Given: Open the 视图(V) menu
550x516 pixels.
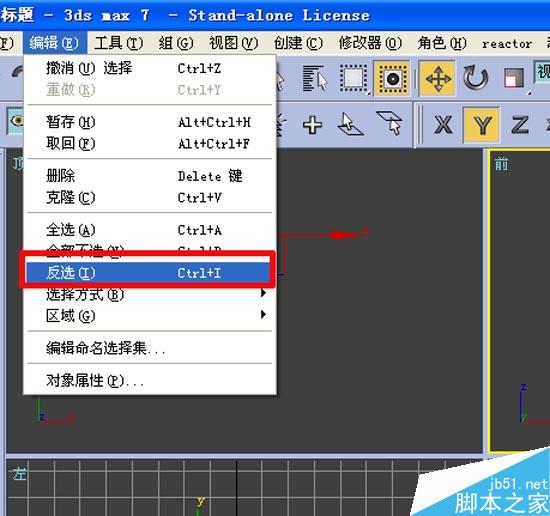Looking at the screenshot, I should tap(234, 43).
